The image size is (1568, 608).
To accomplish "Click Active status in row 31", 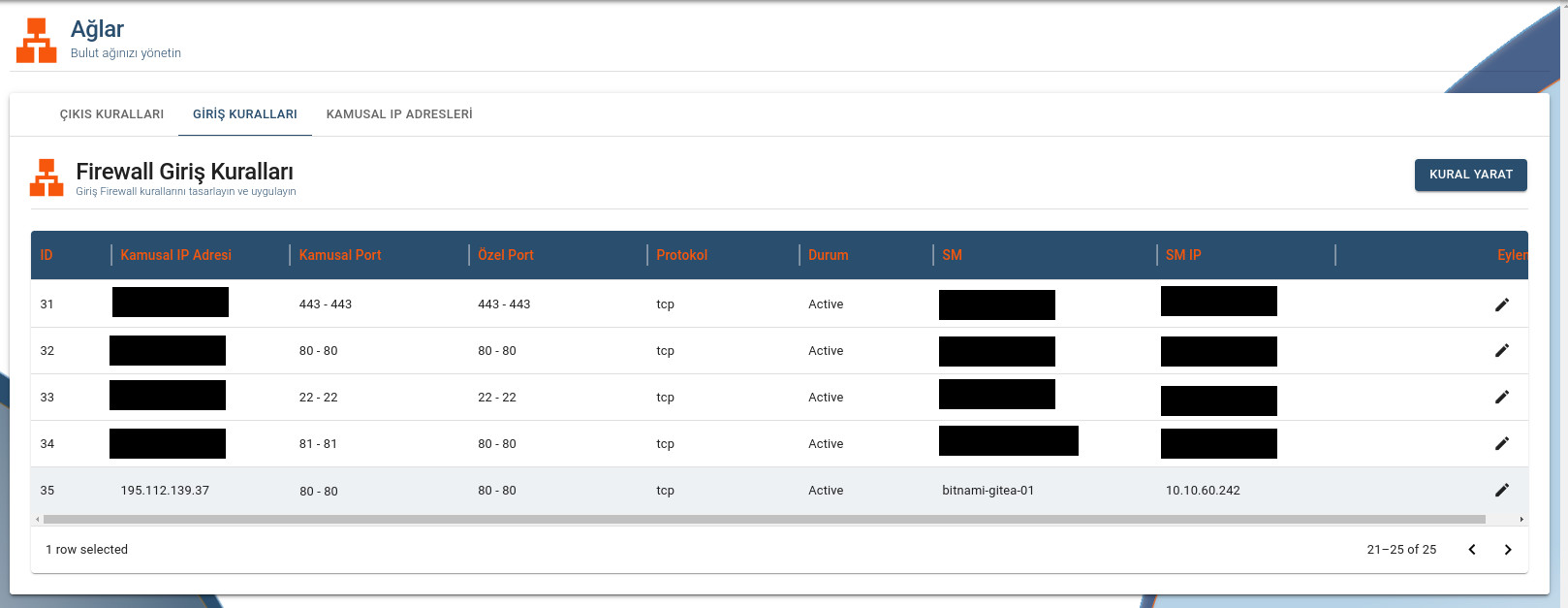I will [x=826, y=304].
